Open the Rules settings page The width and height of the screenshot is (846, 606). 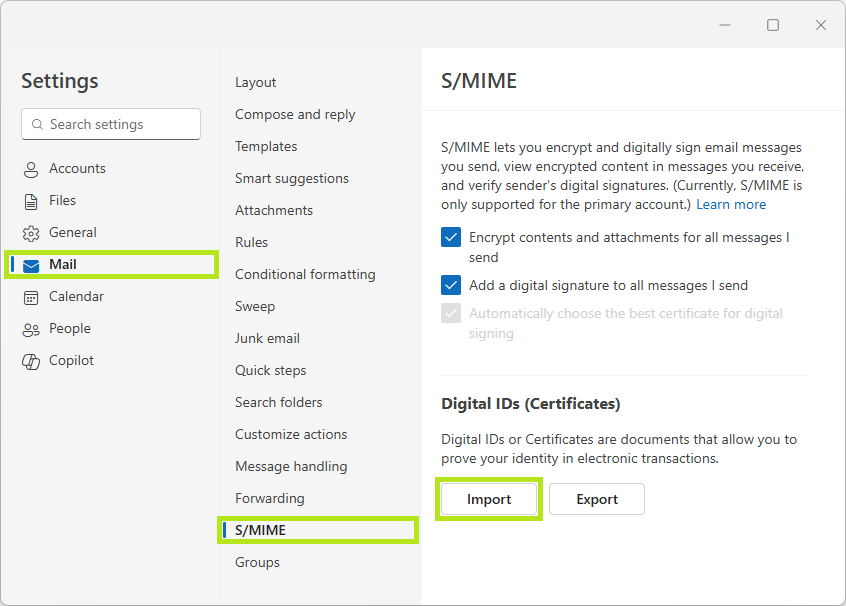coord(251,242)
